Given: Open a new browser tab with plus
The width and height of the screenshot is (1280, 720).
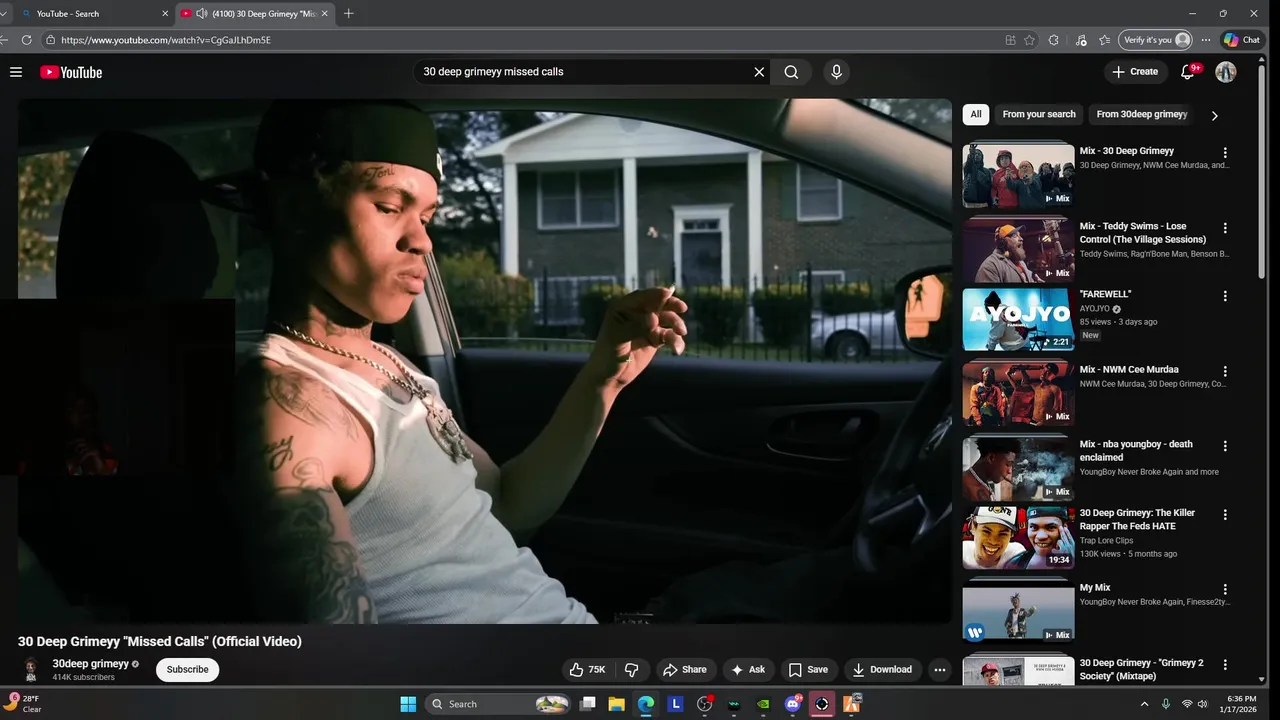Looking at the screenshot, I should click(348, 14).
